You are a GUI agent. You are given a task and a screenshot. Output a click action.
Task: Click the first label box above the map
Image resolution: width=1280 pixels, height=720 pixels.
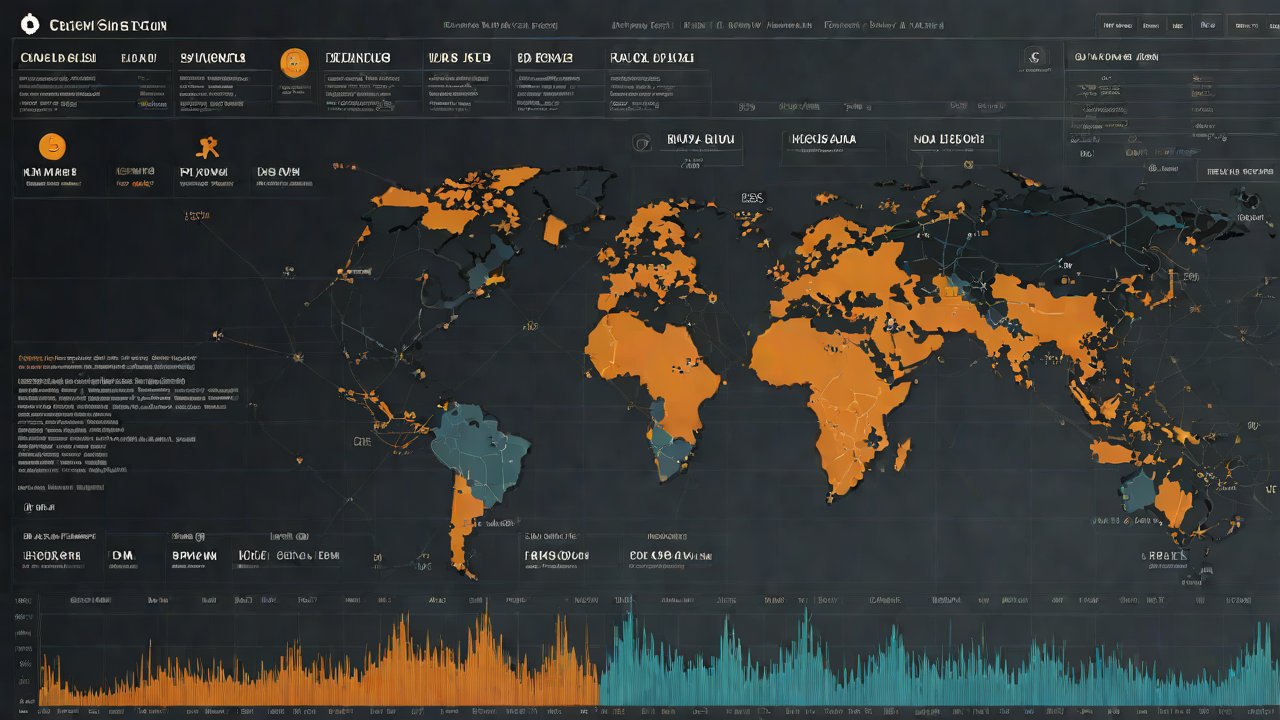tap(700, 139)
